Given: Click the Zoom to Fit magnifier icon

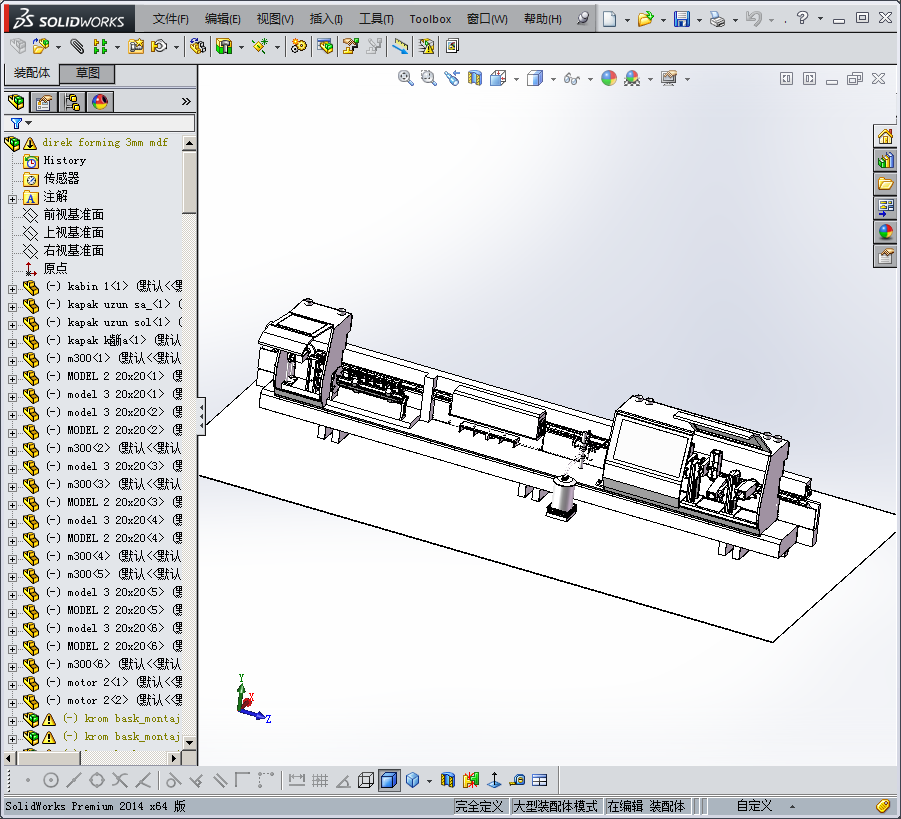Looking at the screenshot, I should (406, 78).
